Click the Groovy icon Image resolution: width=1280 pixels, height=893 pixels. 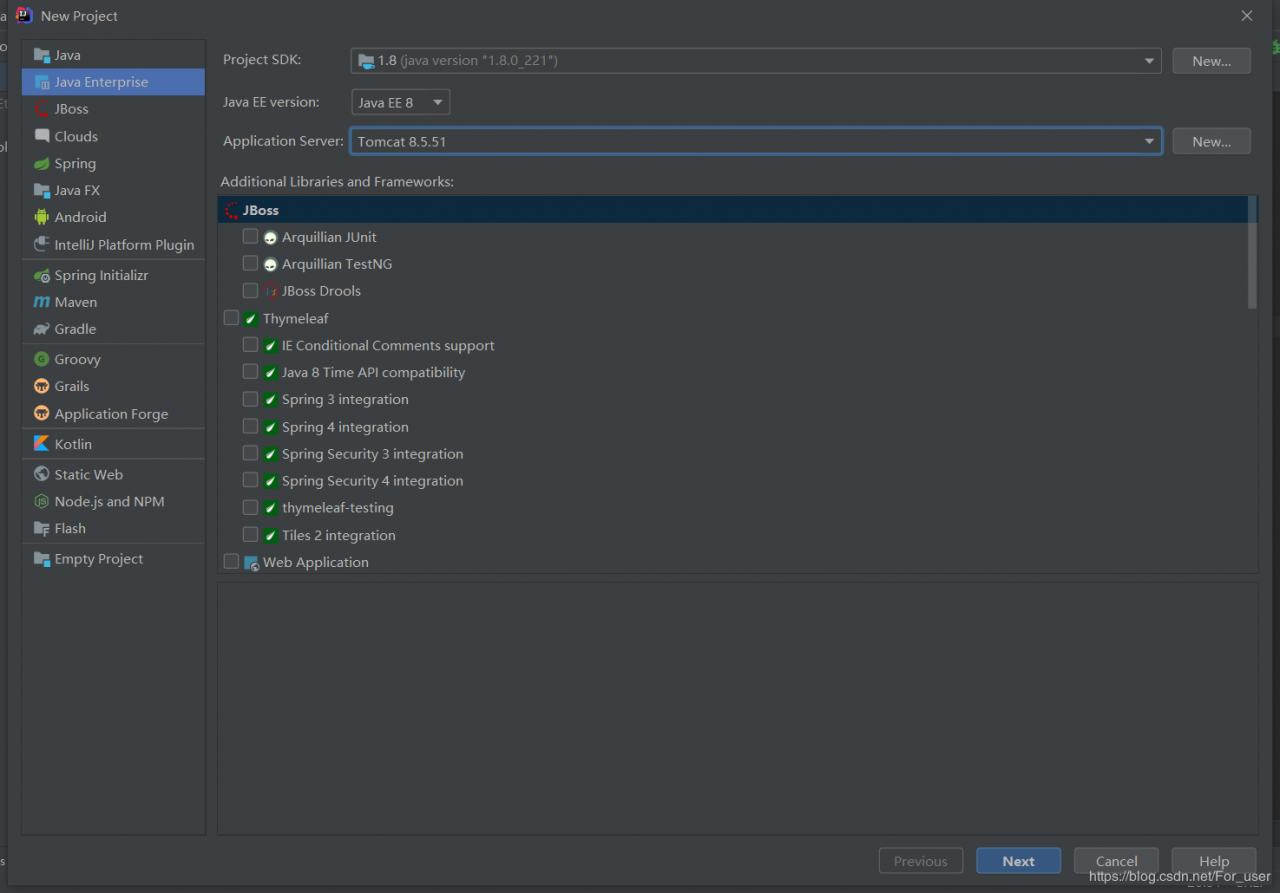coord(41,359)
